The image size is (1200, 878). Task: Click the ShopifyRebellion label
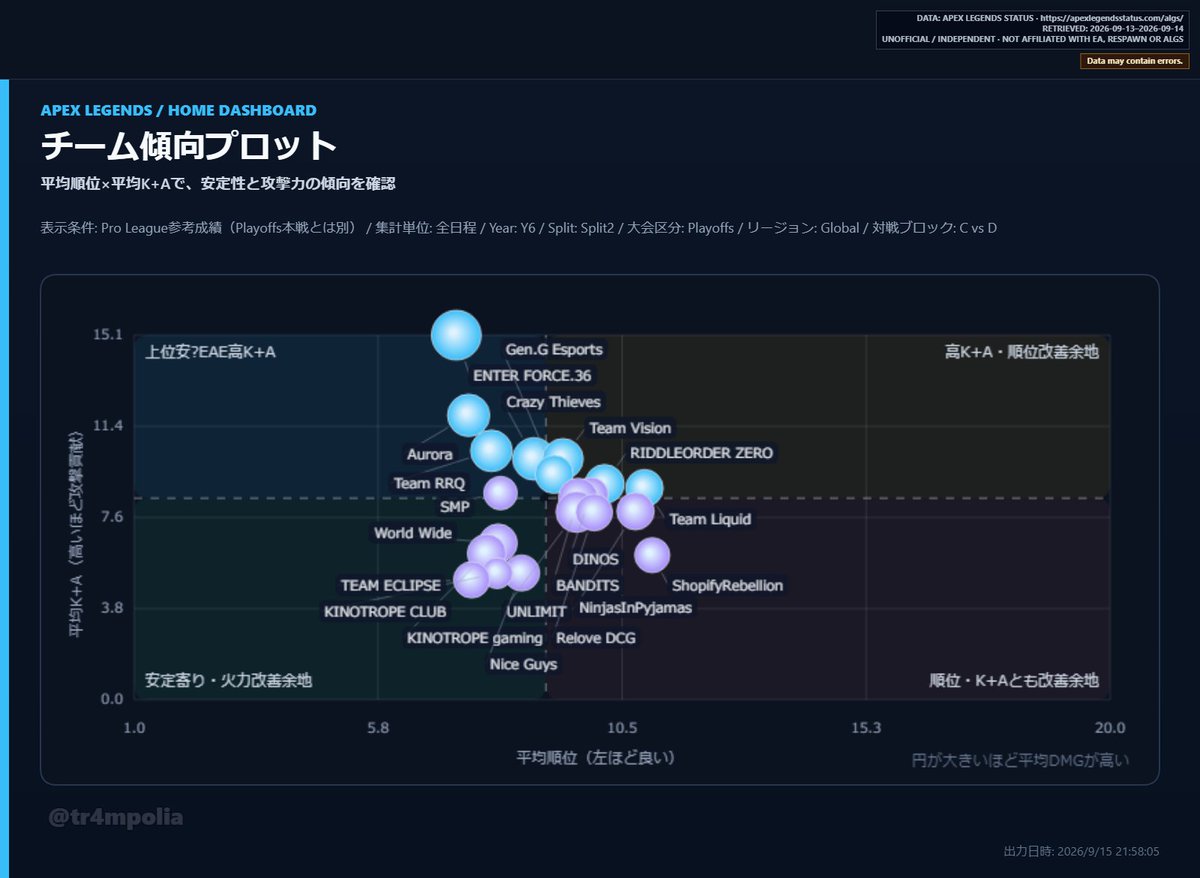tap(728, 586)
